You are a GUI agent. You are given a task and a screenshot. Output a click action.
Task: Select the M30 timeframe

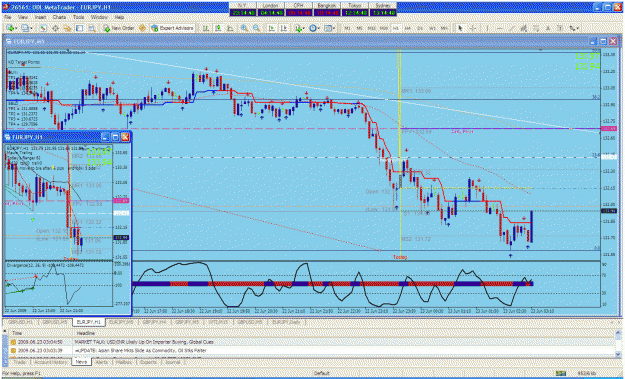coord(383,28)
